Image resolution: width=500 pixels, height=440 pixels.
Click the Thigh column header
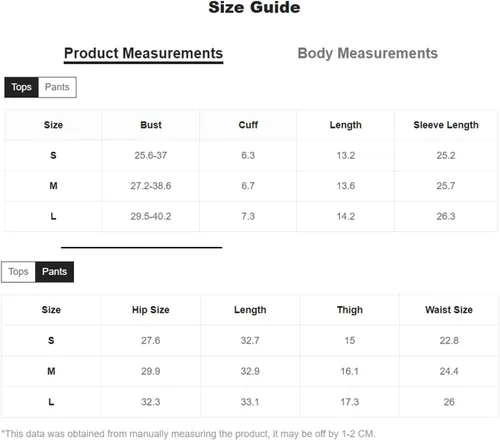[x=350, y=310]
